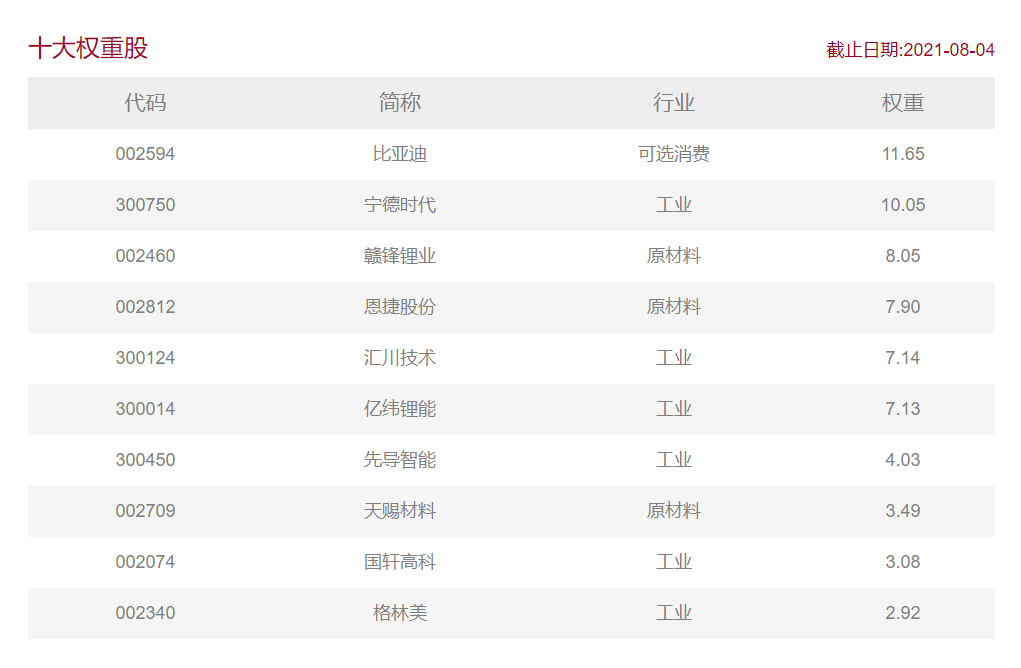Click stock name 赣锋锂业
This screenshot has width=1021, height=668.
click(x=400, y=256)
